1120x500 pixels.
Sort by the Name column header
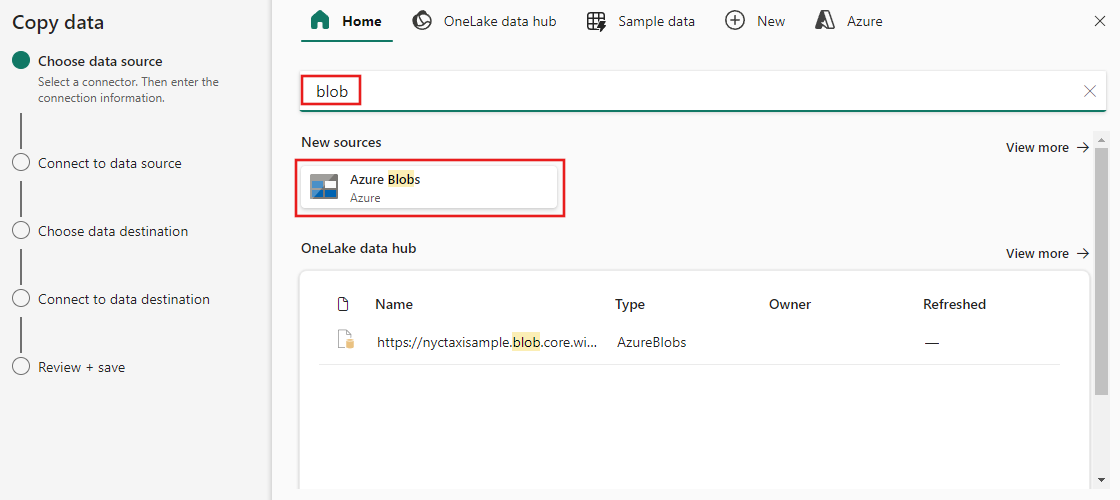tap(394, 304)
